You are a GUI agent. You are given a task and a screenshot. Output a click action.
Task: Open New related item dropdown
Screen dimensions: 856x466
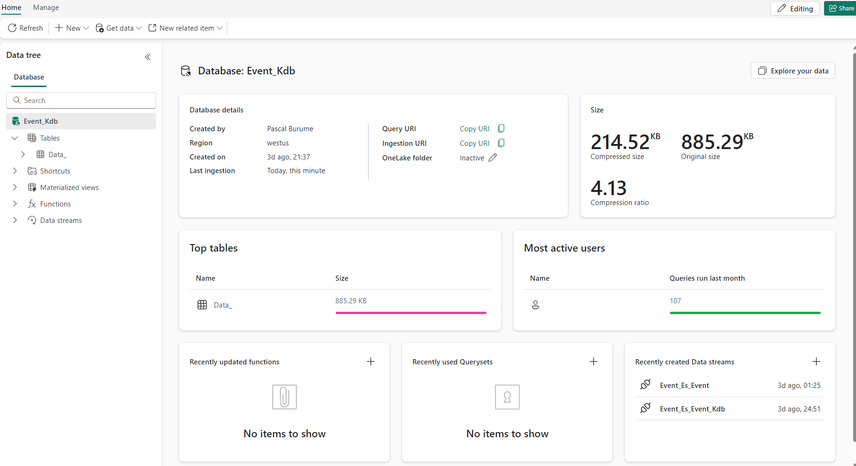coord(185,28)
